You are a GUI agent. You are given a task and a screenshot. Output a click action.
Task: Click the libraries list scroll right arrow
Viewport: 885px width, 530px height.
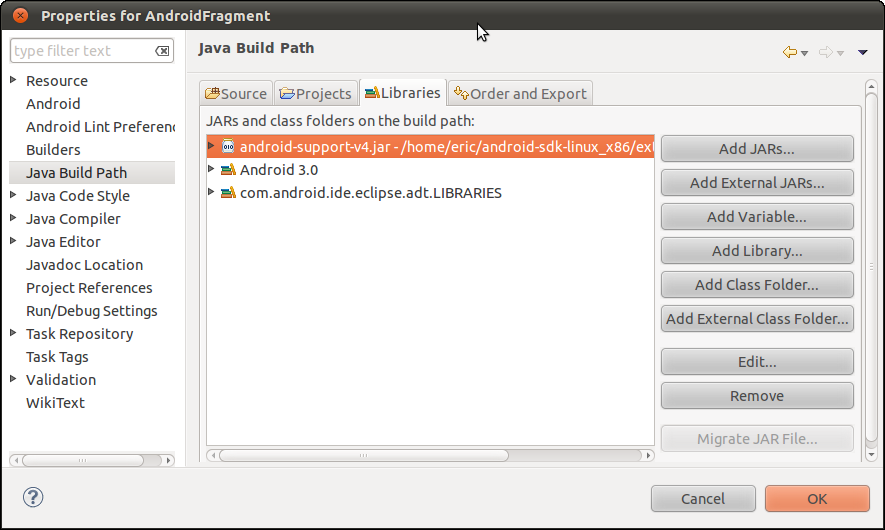pyautogui.click(x=649, y=455)
